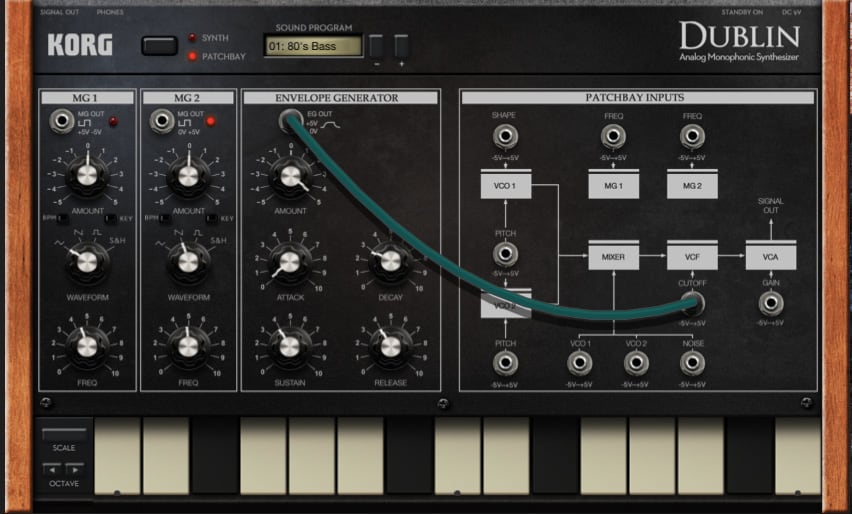Click the envelope RELEASE knob
The width and height of the screenshot is (852, 514).
point(390,347)
